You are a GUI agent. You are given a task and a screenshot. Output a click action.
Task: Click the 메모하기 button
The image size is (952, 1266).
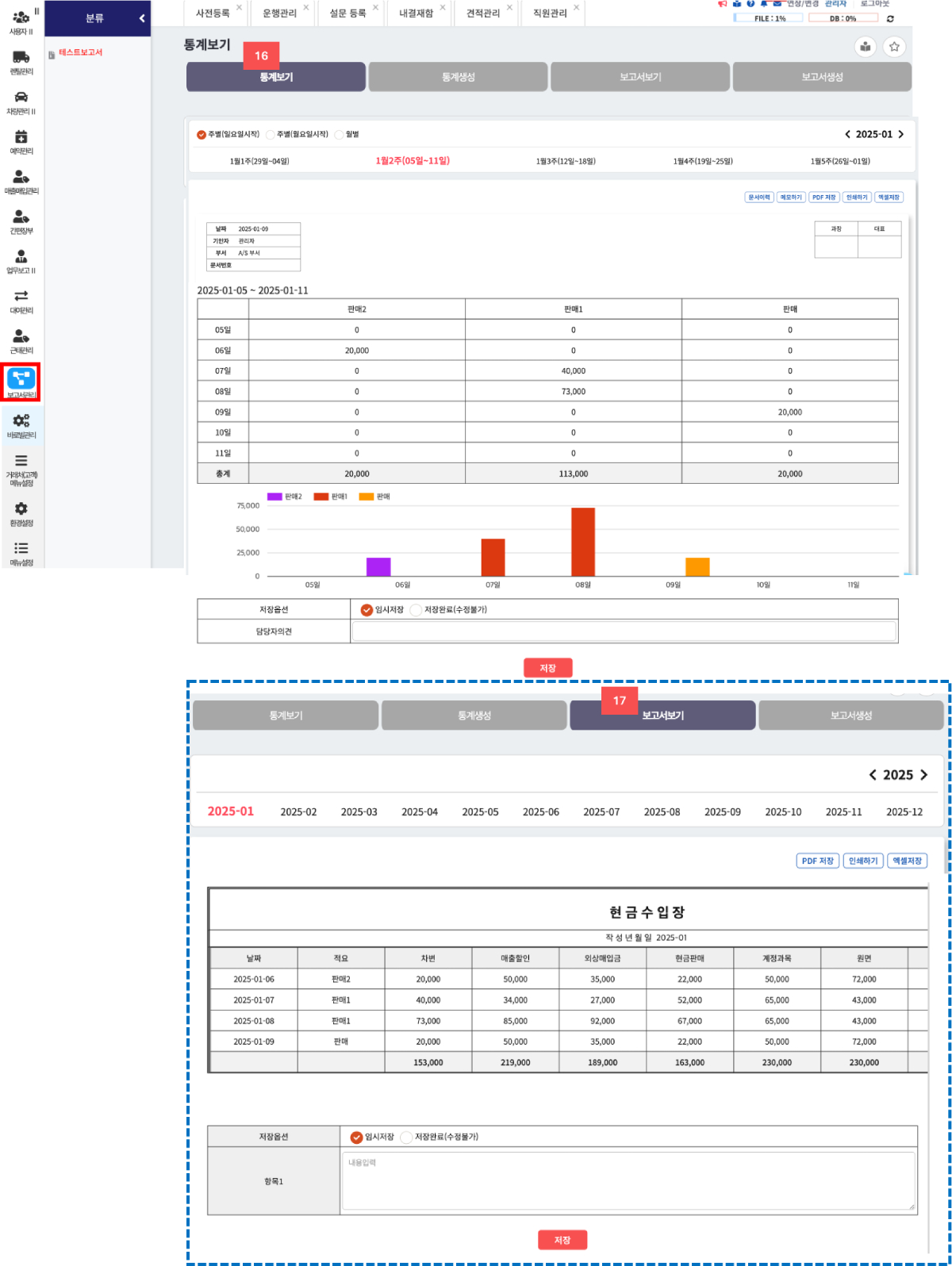pos(791,198)
